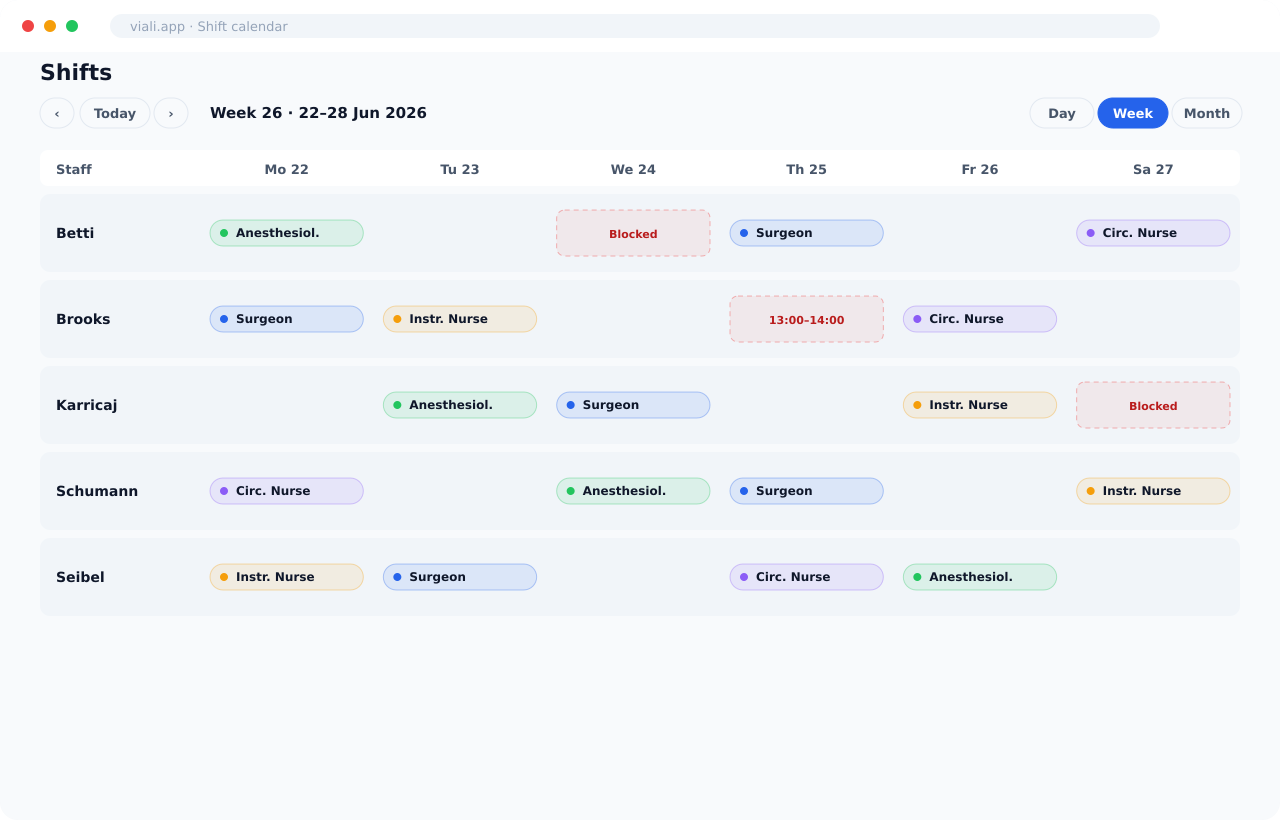1280x820 pixels.
Task: Select Brooks' 13:00–14:00 blocked slot
Action: click(x=807, y=319)
